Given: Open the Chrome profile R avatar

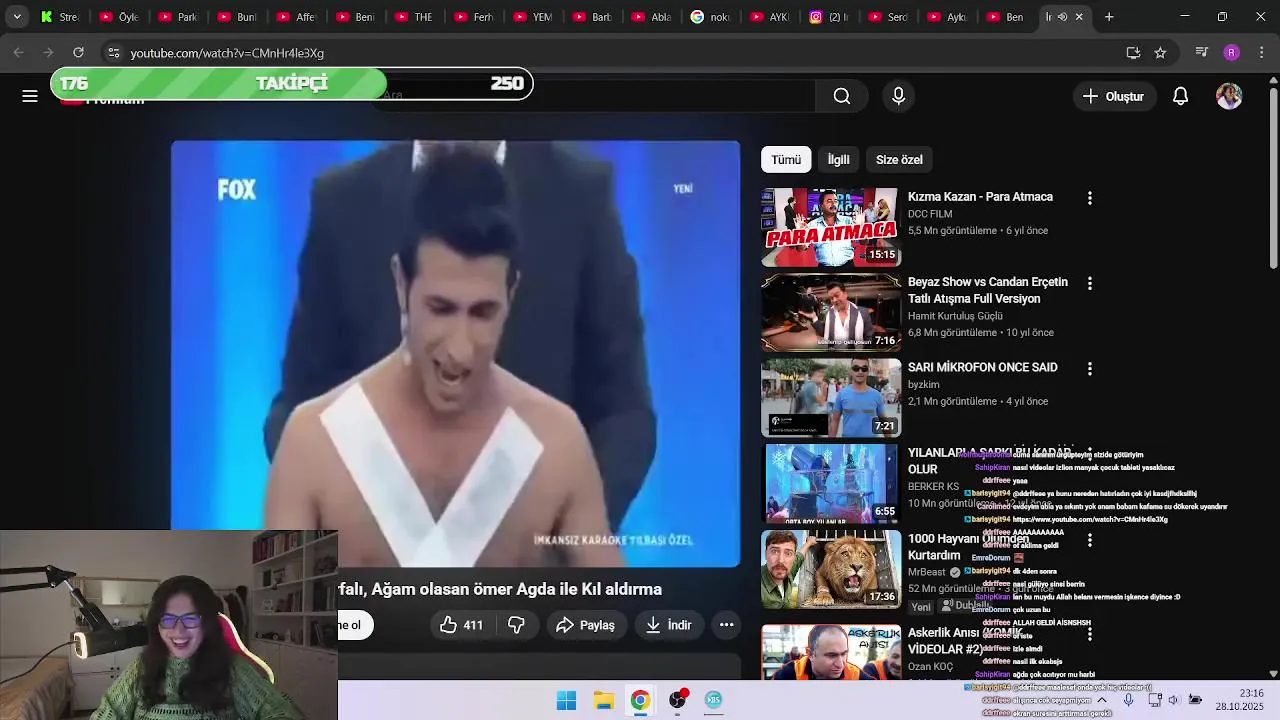Looking at the screenshot, I should [x=1231, y=53].
